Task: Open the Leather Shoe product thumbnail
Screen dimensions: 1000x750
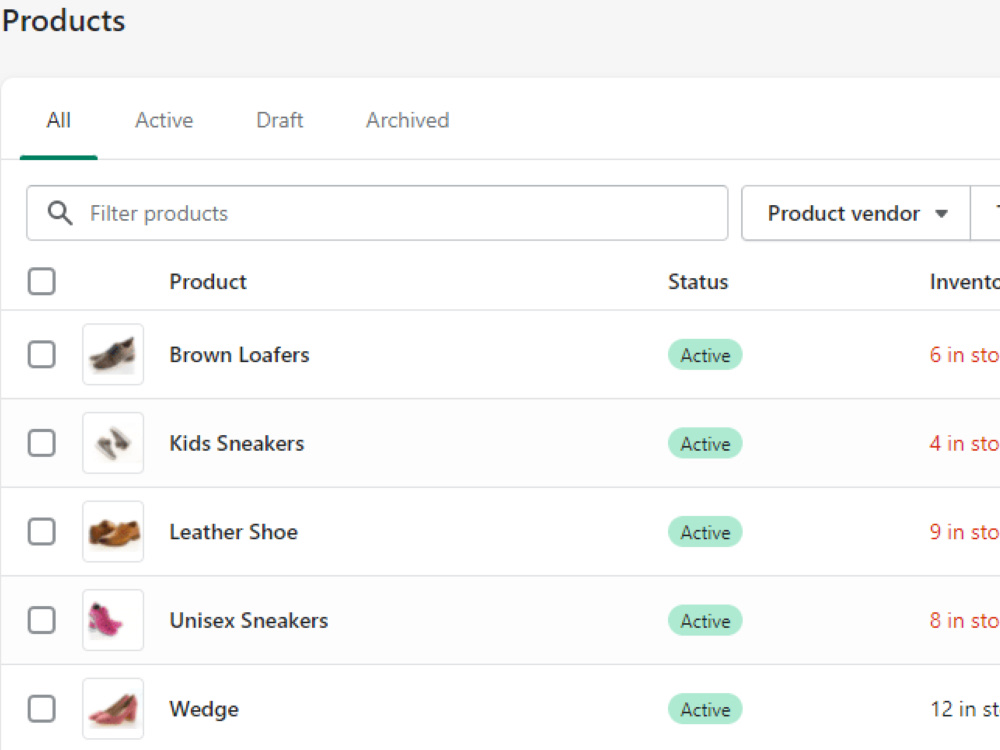Action: (113, 532)
